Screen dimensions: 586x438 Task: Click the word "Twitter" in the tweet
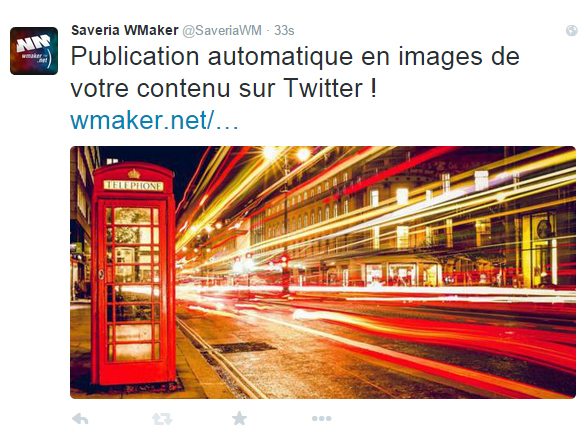coord(323,88)
